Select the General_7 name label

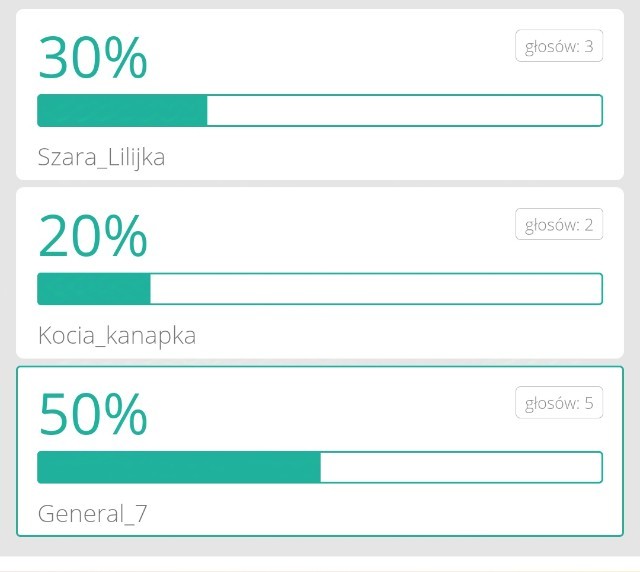tap(92, 514)
